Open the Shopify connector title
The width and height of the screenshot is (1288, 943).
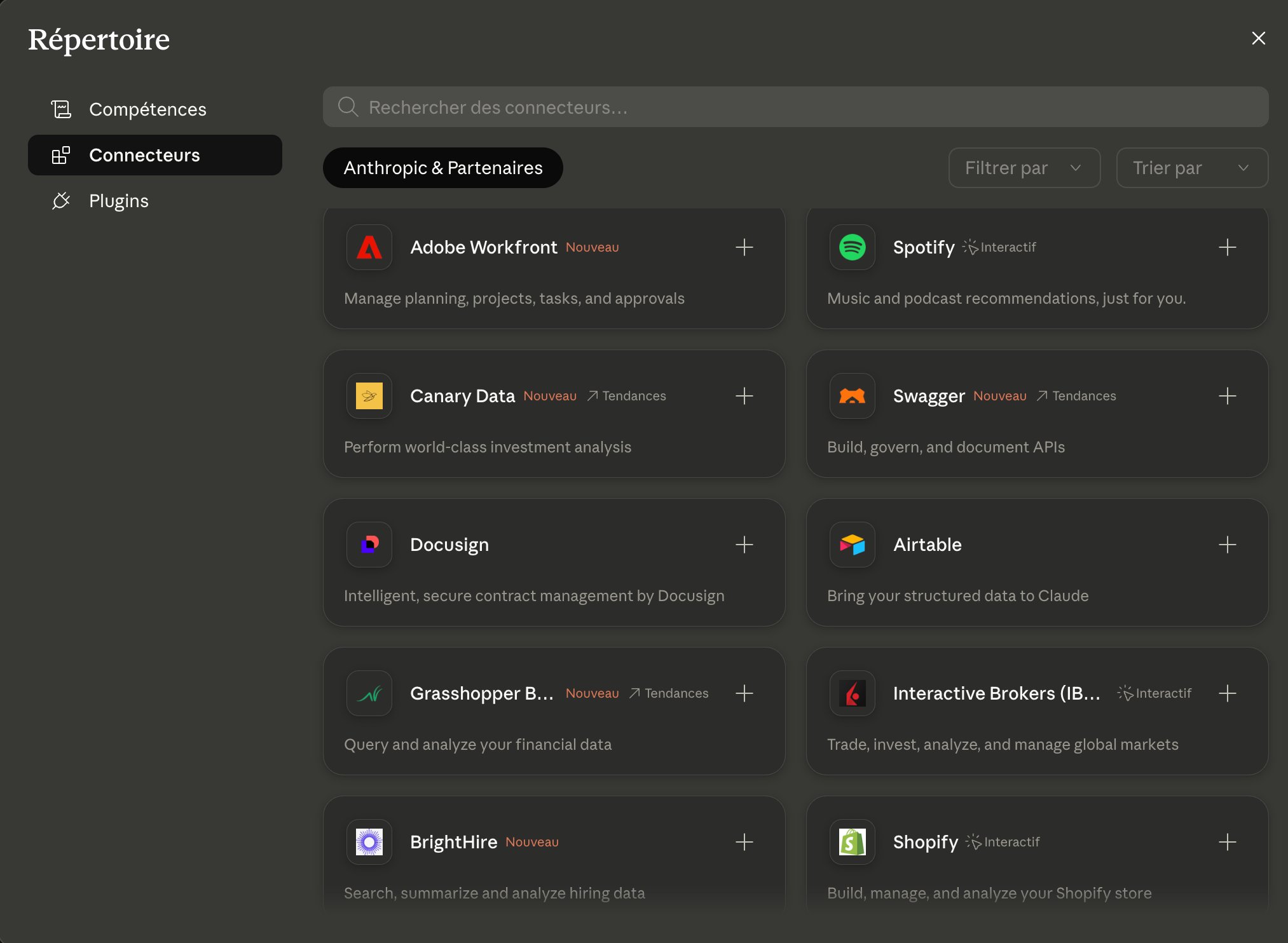click(x=926, y=842)
